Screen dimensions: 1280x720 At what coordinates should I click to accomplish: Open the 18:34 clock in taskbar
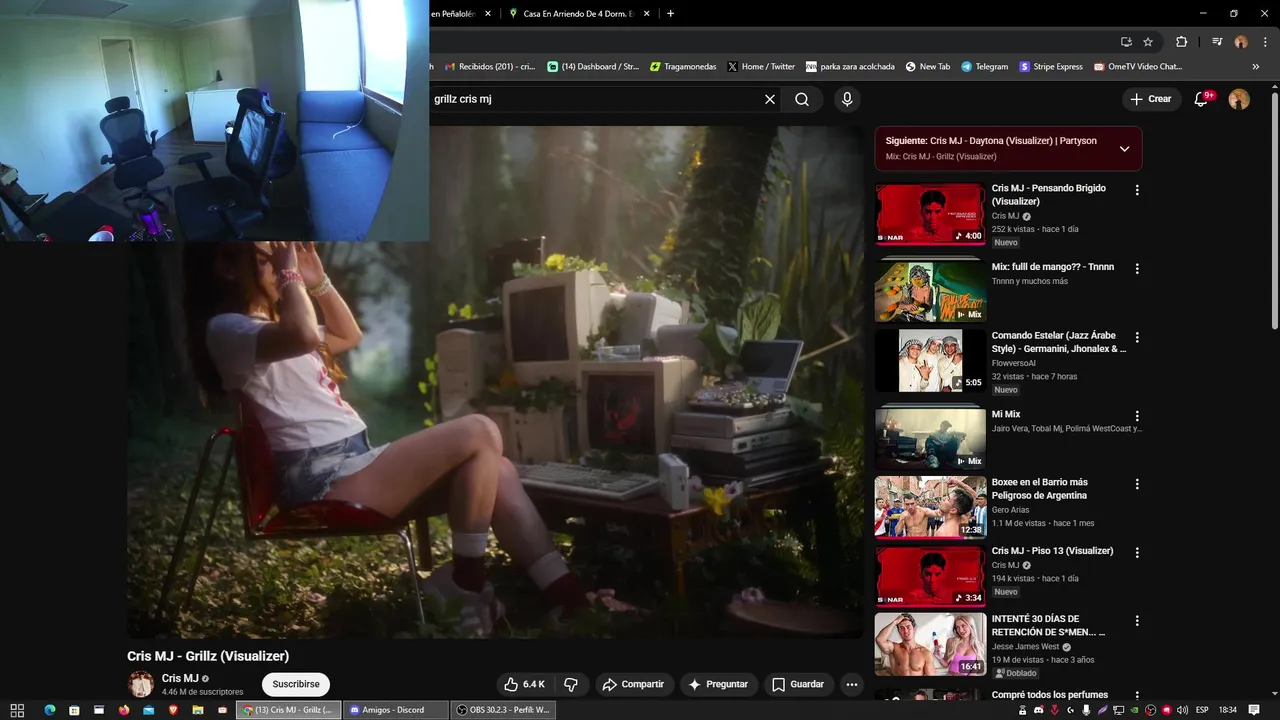tap(1228, 710)
